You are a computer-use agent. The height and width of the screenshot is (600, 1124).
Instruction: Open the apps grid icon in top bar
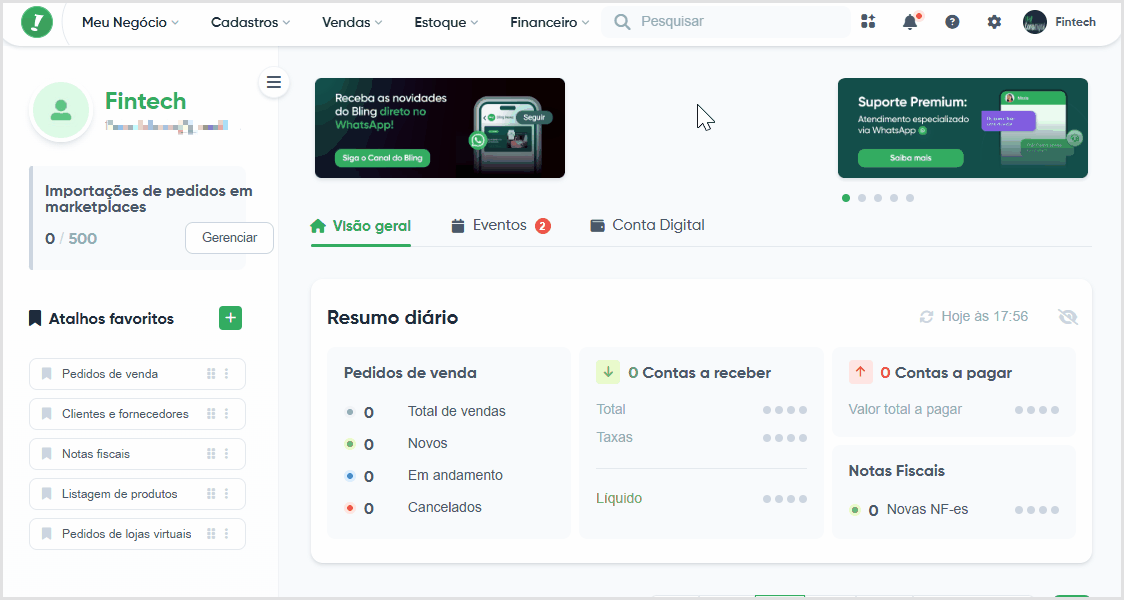tap(868, 22)
